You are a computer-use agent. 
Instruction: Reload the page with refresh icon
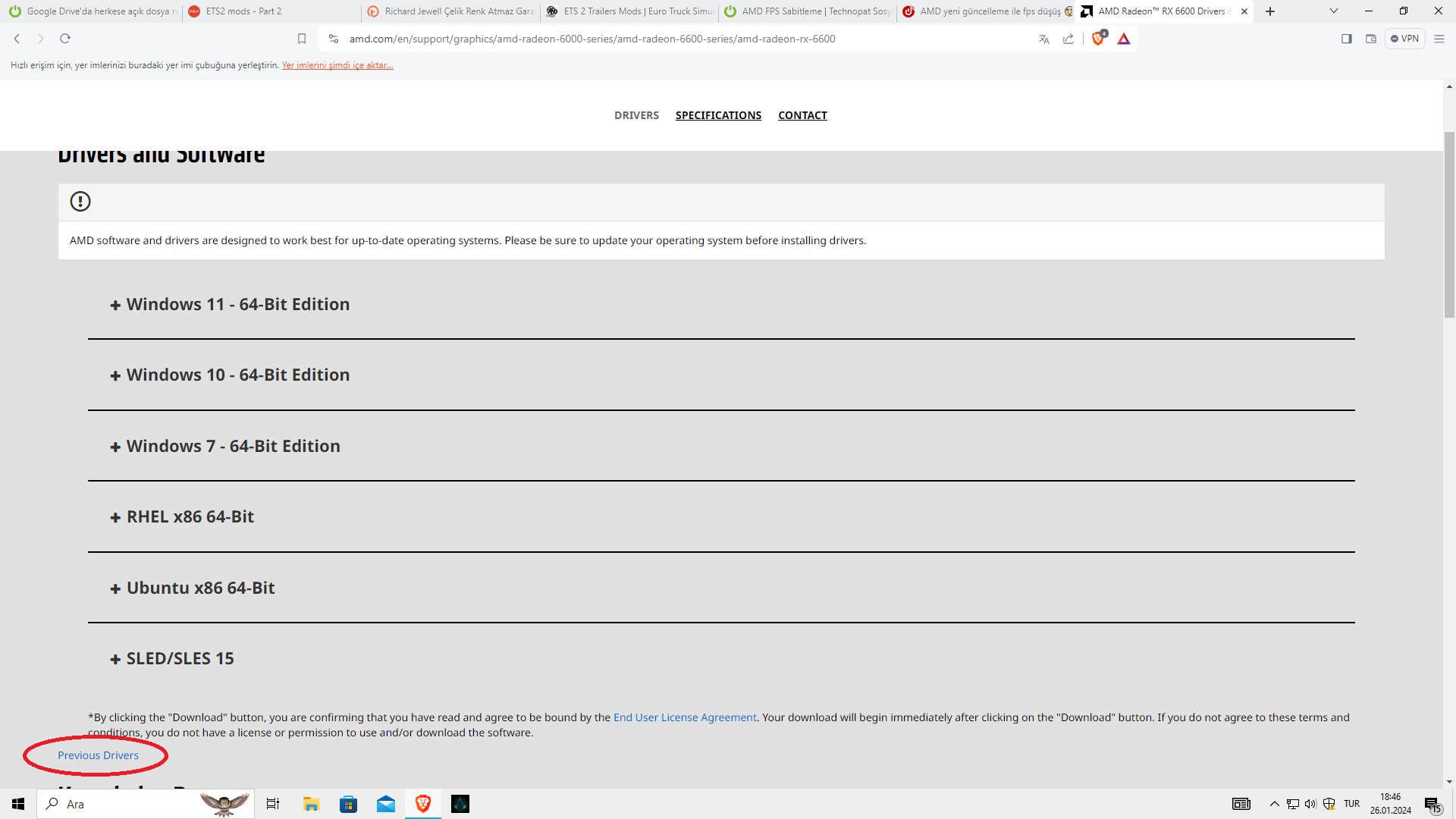point(65,39)
